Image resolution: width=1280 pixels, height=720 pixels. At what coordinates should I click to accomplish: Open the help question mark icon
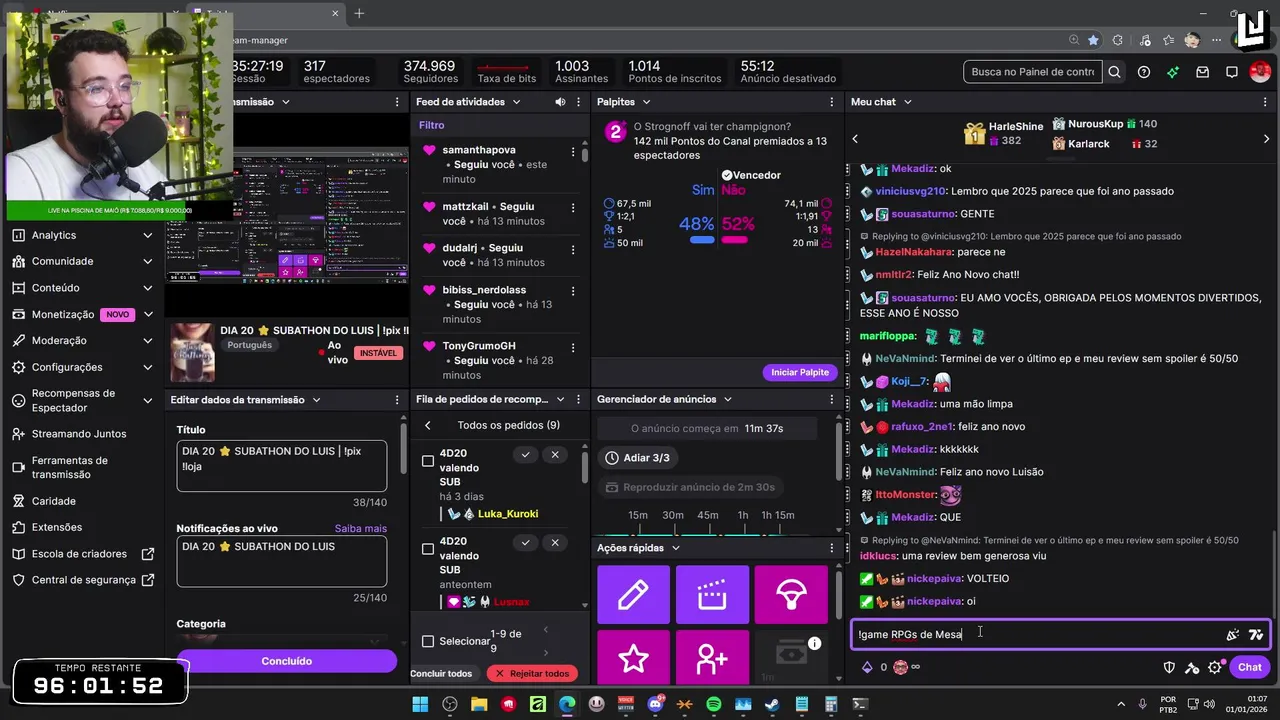coord(1144,72)
